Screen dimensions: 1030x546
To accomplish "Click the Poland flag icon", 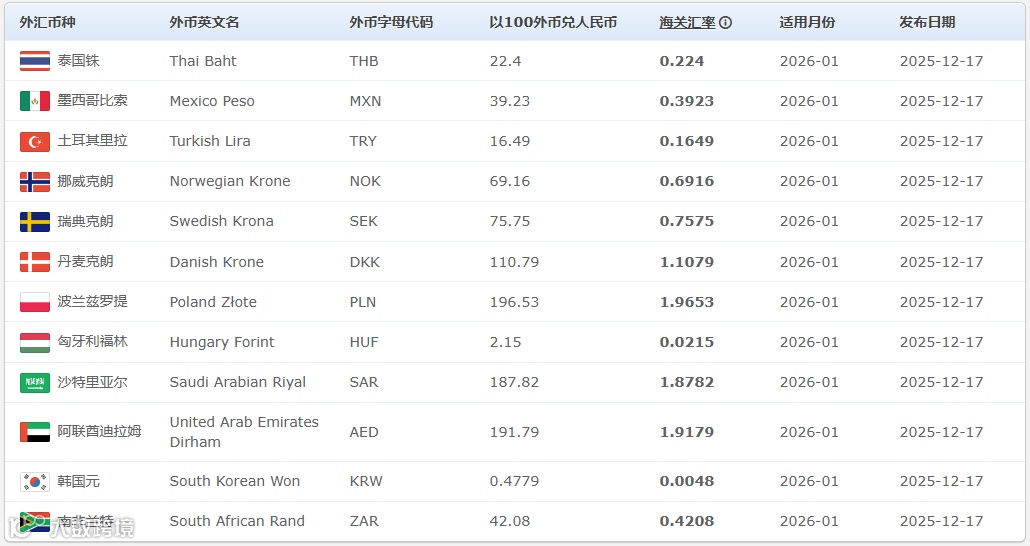I will [x=35, y=302].
